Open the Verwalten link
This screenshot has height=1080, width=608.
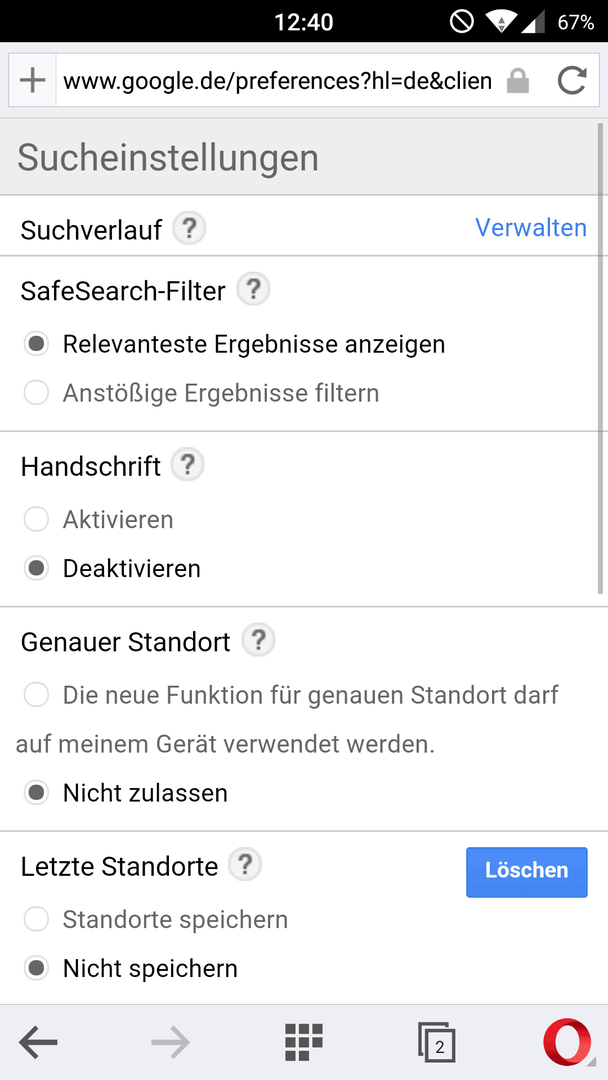tap(531, 227)
